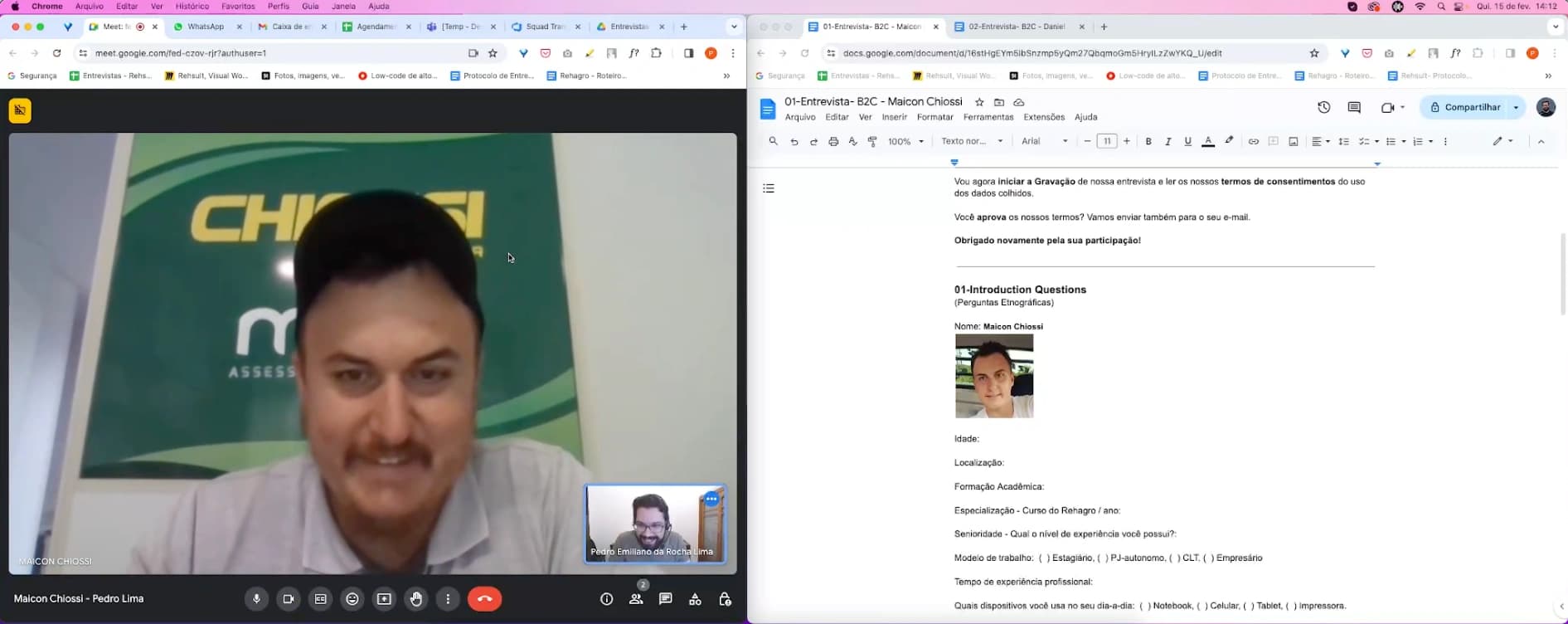Insert image toolbar icon
This screenshot has height=624, width=1568.
click(1293, 141)
